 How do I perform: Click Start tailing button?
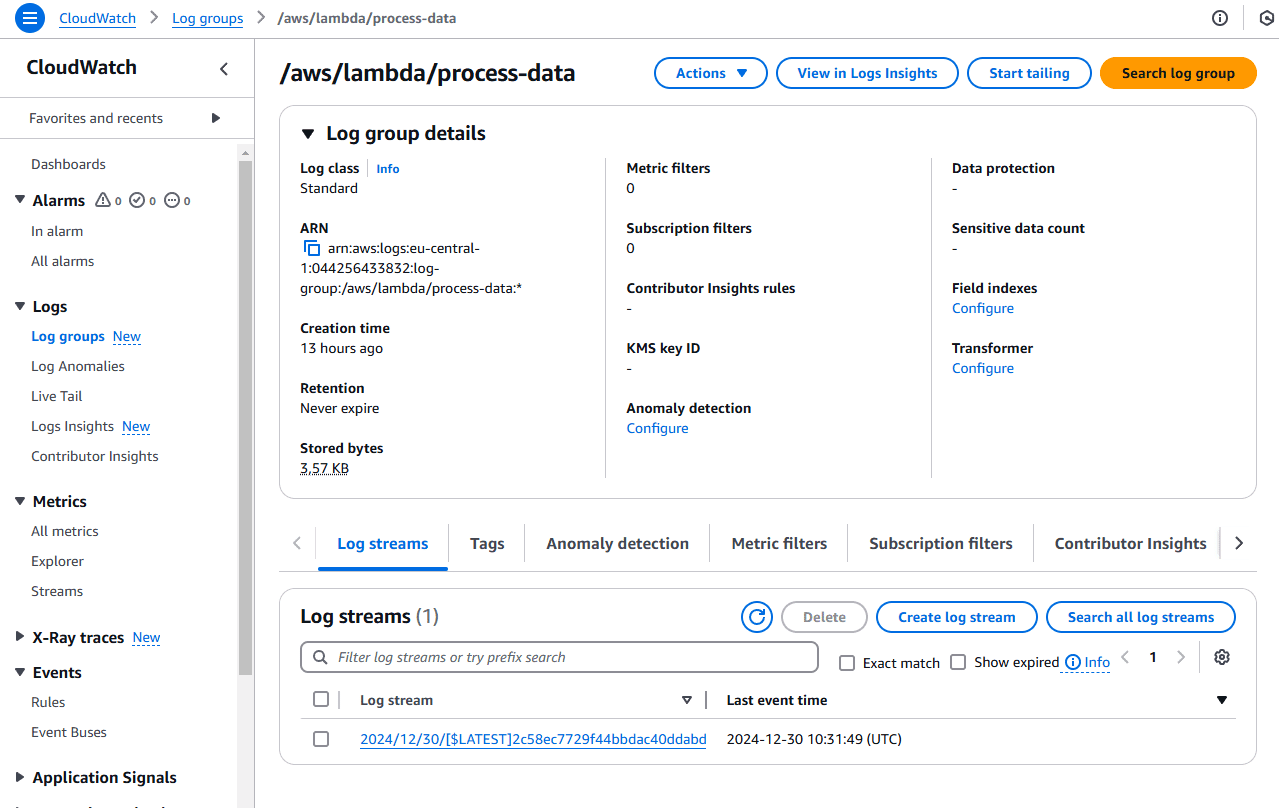click(1029, 73)
